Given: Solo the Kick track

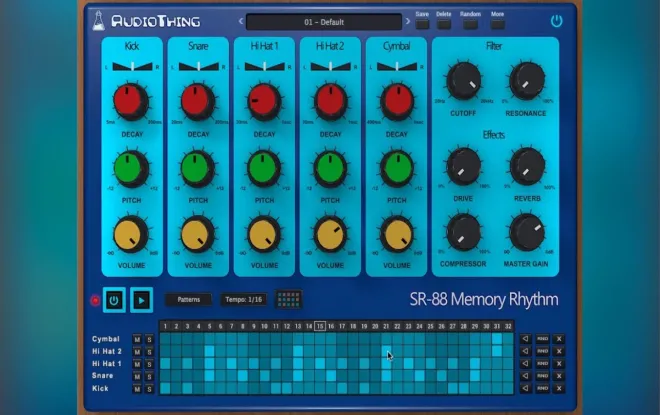Looking at the screenshot, I should point(149,389).
